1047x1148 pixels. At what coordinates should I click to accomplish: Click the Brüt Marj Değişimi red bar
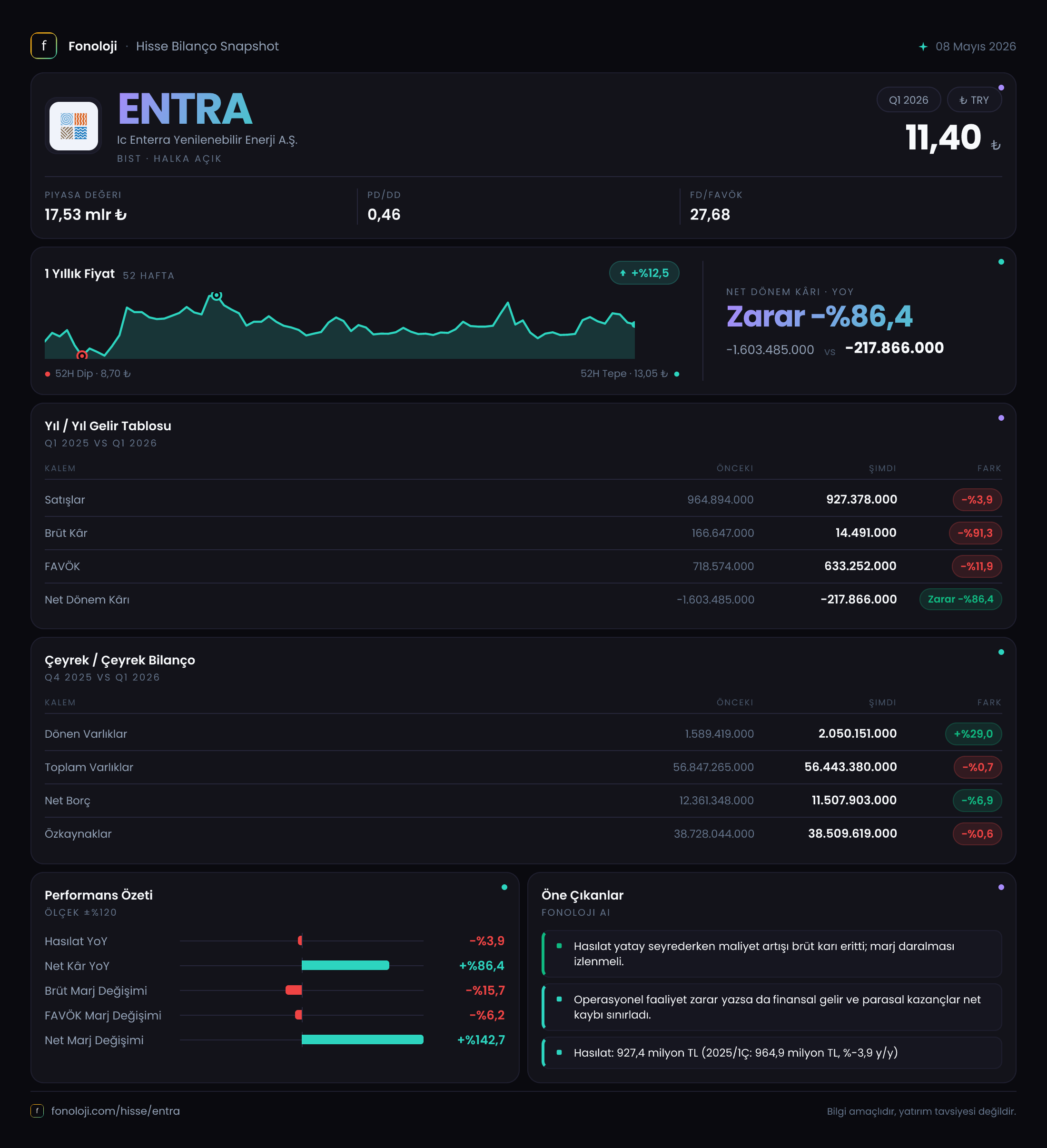pyautogui.click(x=293, y=990)
